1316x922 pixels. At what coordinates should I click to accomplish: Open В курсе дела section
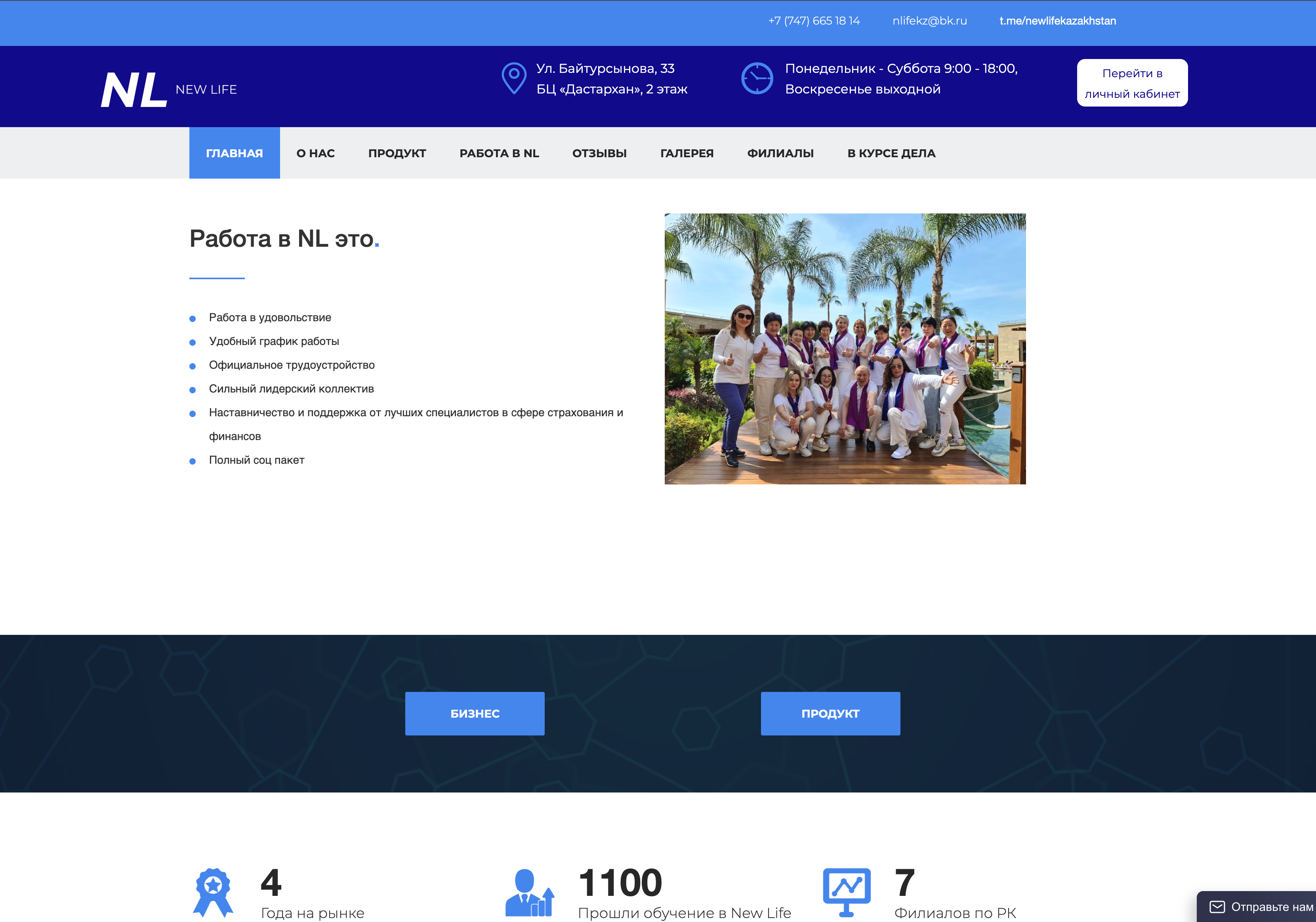point(891,153)
